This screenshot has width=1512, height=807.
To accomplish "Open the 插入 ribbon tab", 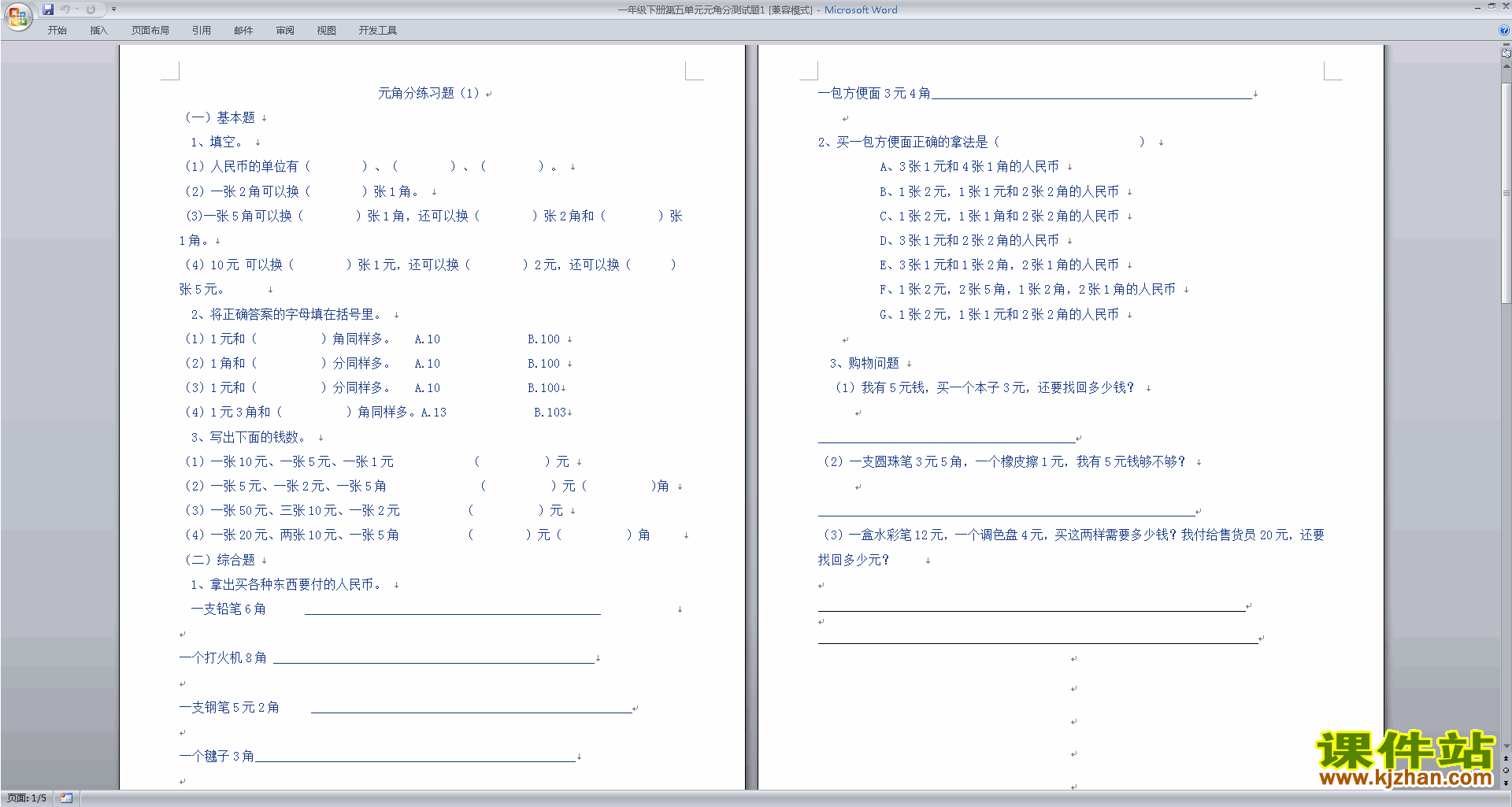I will click(98, 31).
